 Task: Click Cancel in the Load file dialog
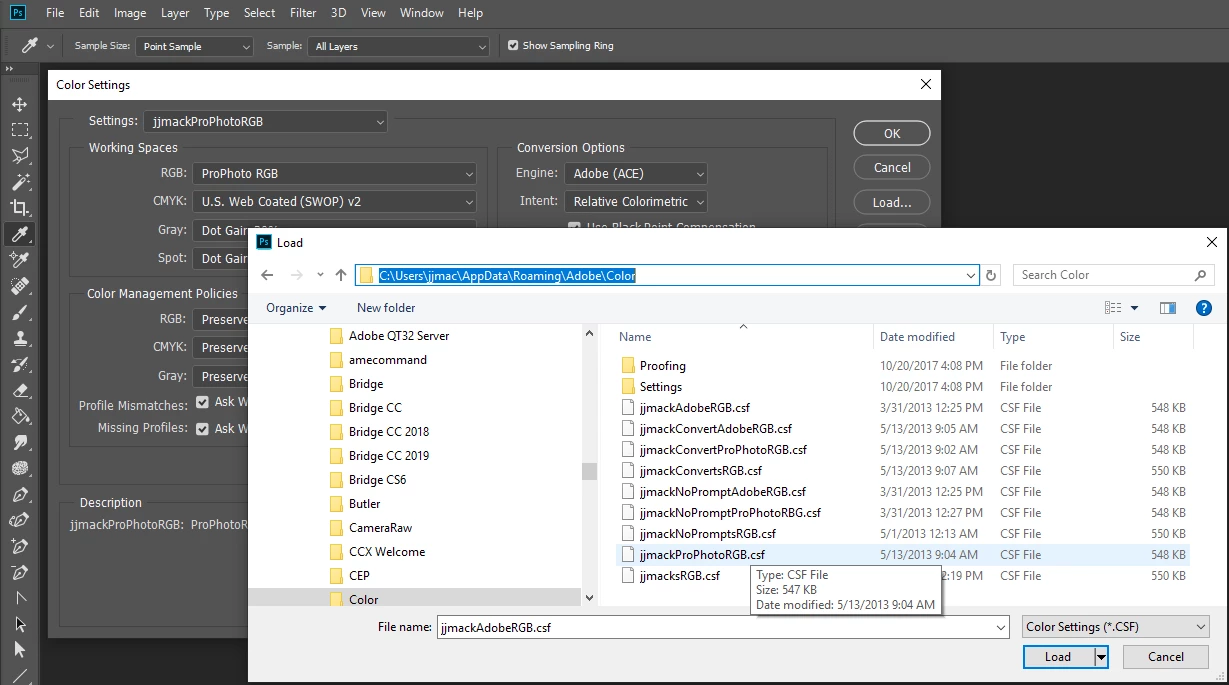[x=1166, y=657]
